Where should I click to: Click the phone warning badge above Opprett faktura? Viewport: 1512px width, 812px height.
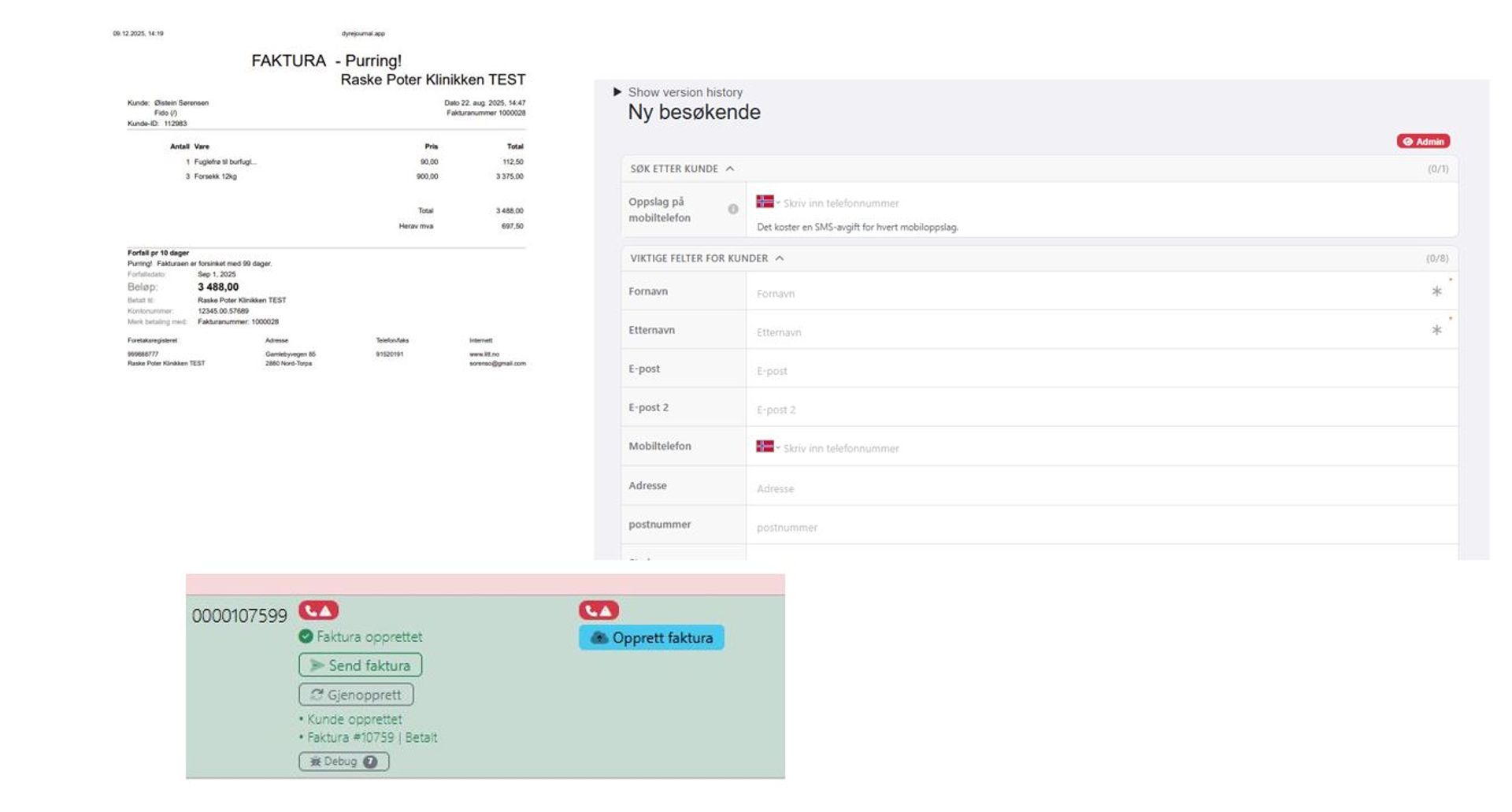tap(598, 610)
